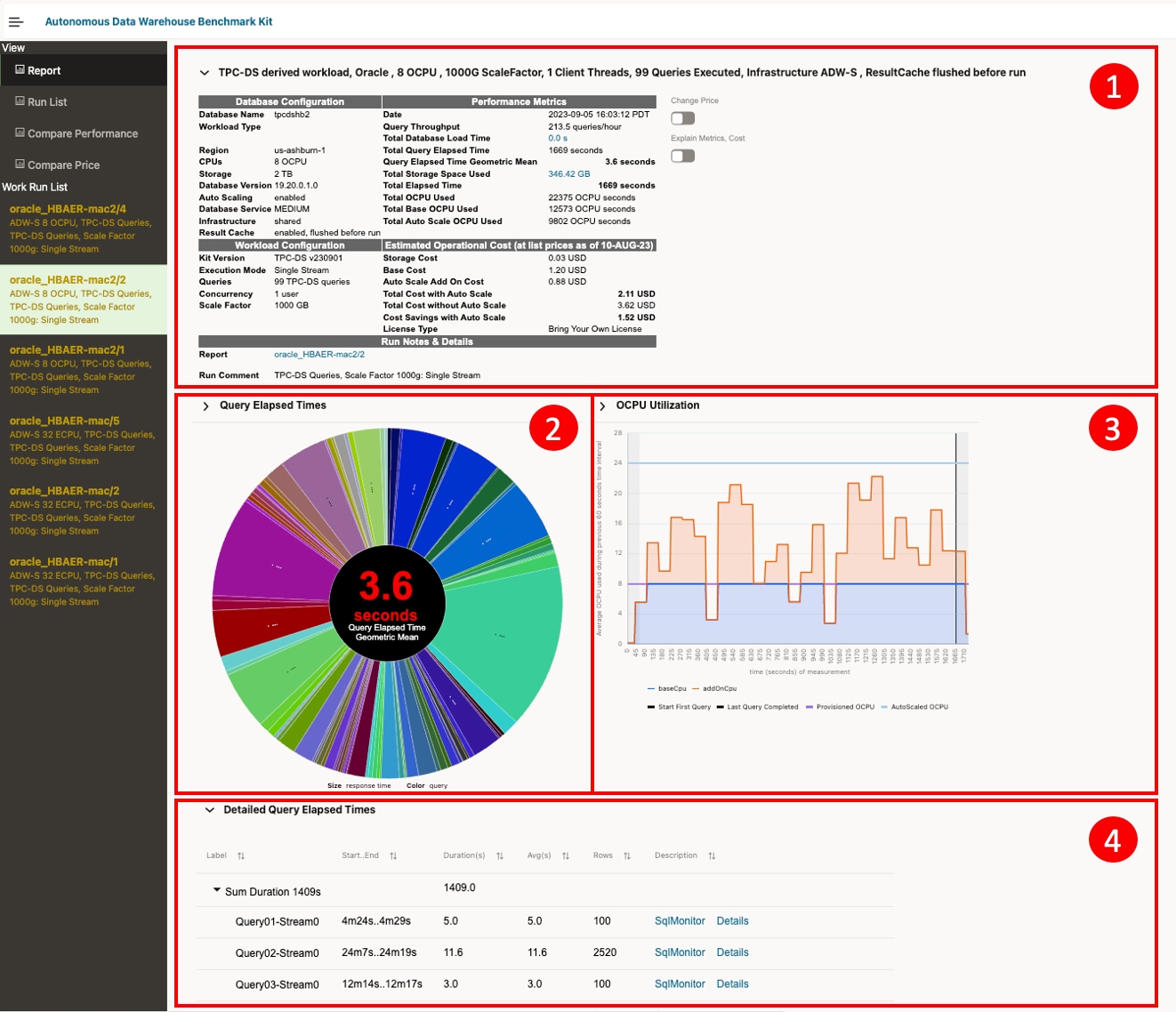Click the Last Query Completed legend entry
Viewport: 1176px width, 1012px height.
pyautogui.click(x=758, y=707)
